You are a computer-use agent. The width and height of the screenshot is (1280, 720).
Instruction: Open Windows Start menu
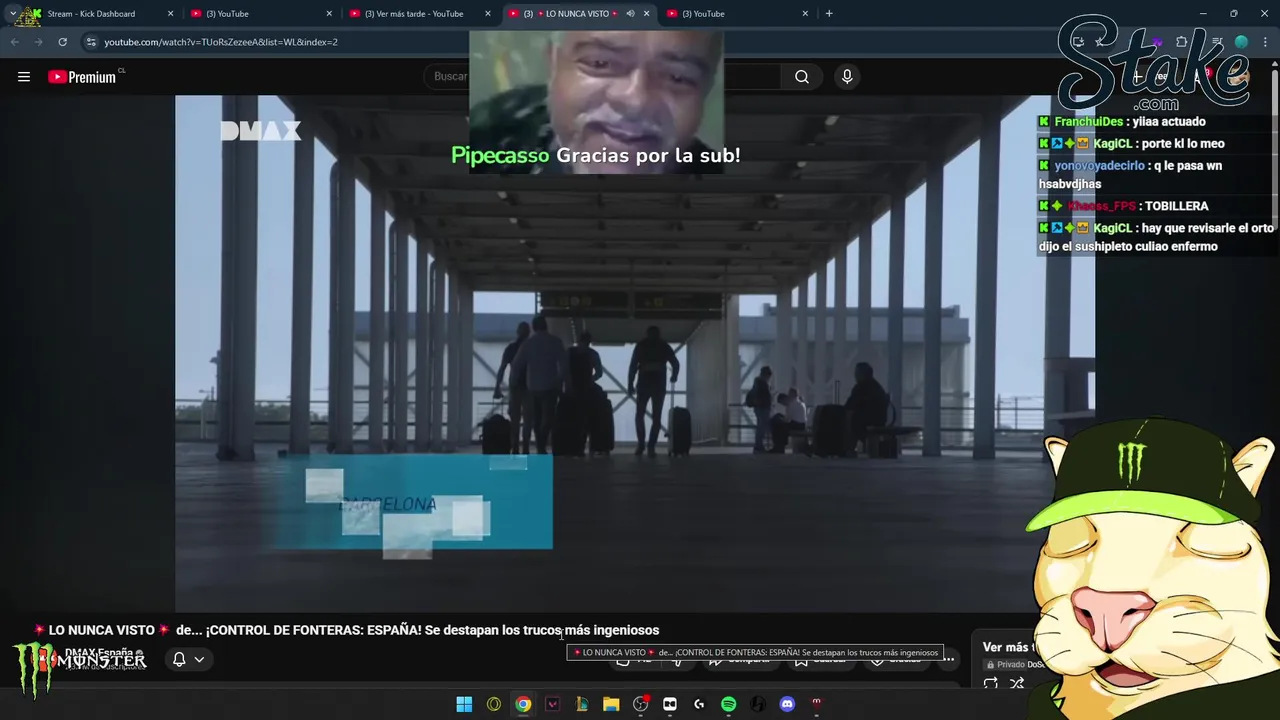click(464, 704)
